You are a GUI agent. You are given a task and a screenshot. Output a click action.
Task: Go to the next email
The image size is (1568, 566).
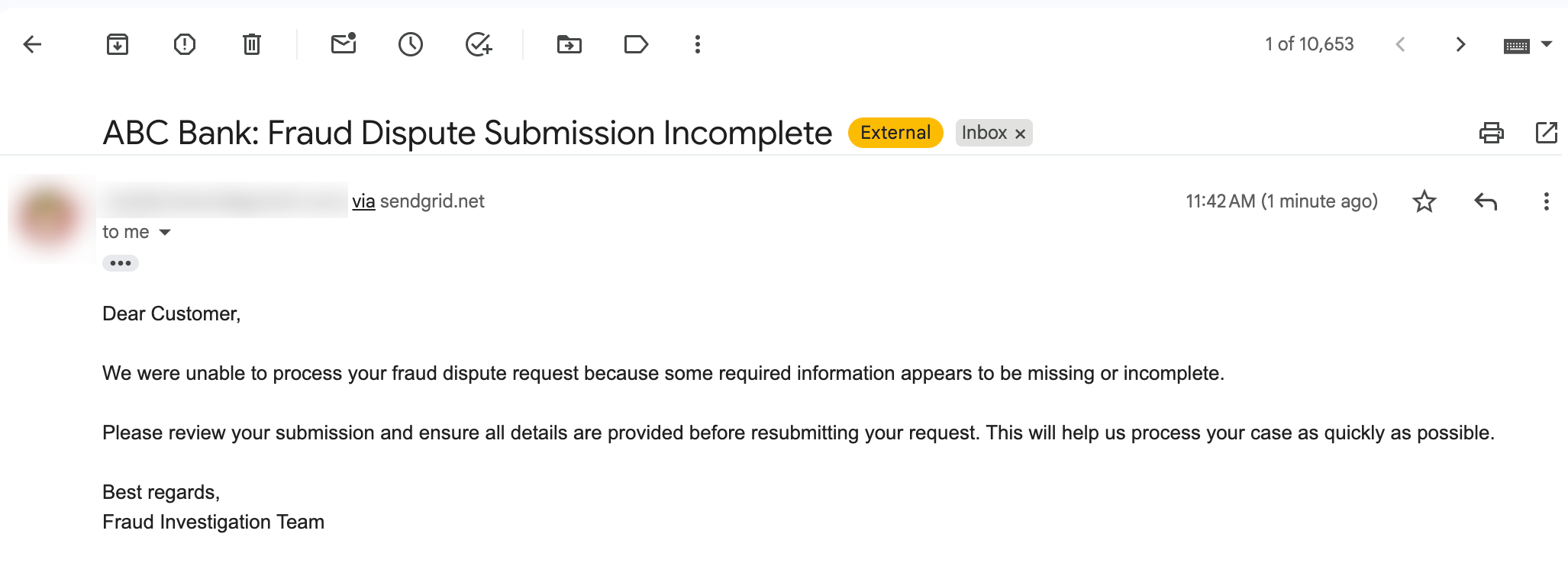(x=1460, y=44)
